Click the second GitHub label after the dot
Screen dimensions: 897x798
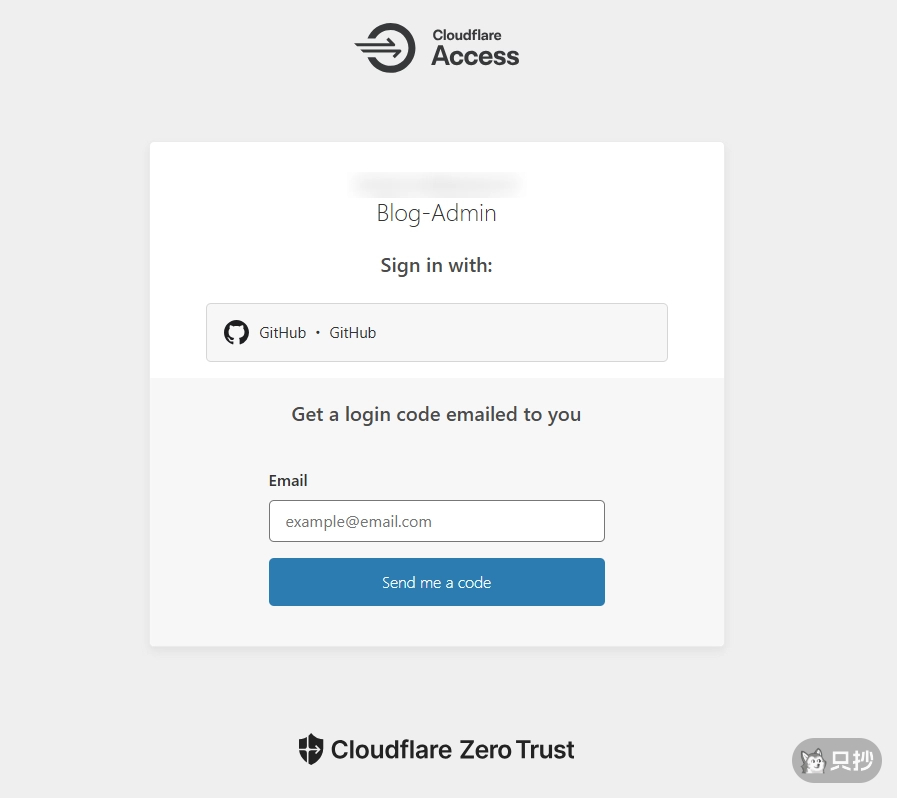pyautogui.click(x=352, y=333)
